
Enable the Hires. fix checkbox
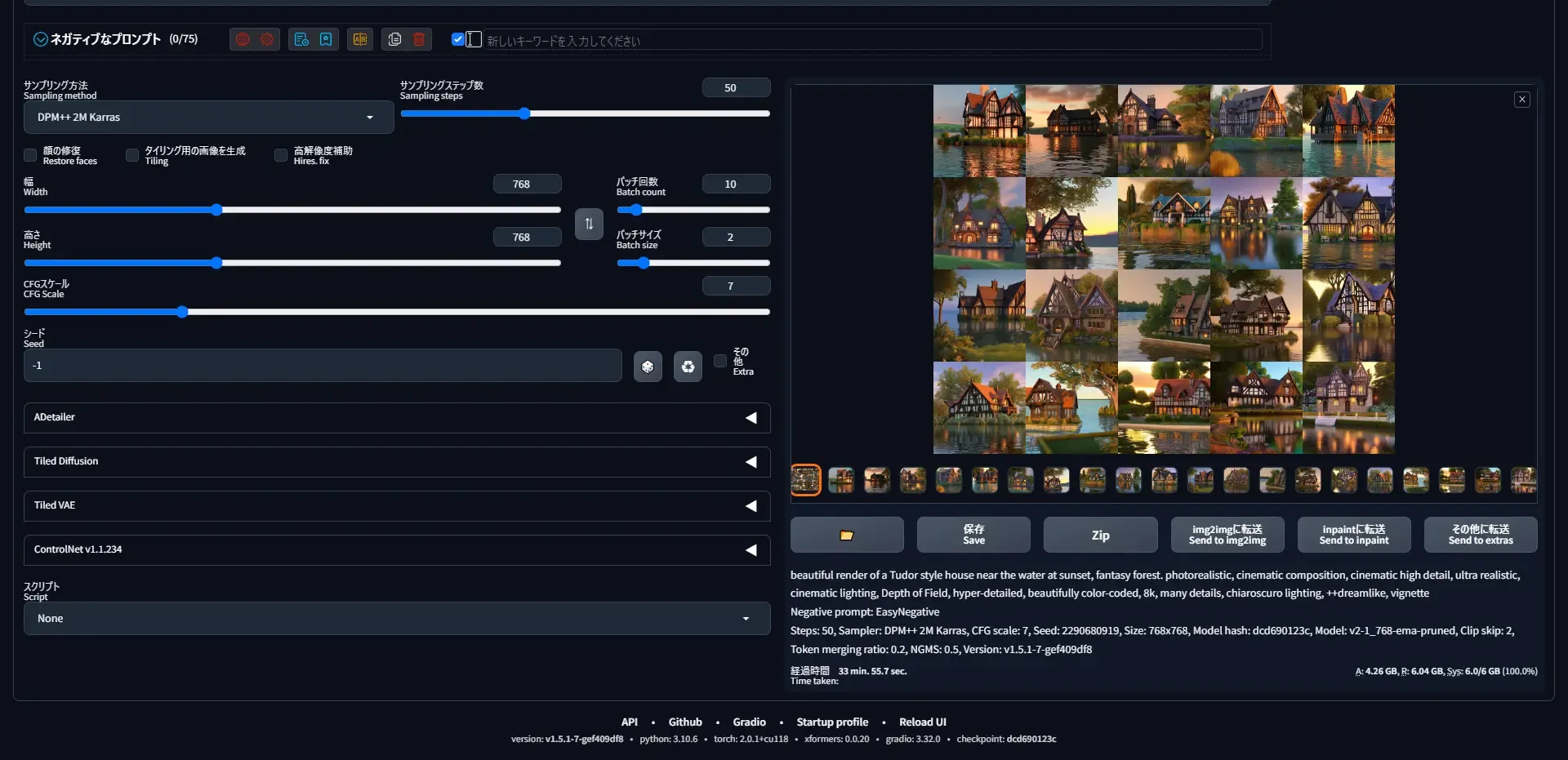tap(281, 155)
